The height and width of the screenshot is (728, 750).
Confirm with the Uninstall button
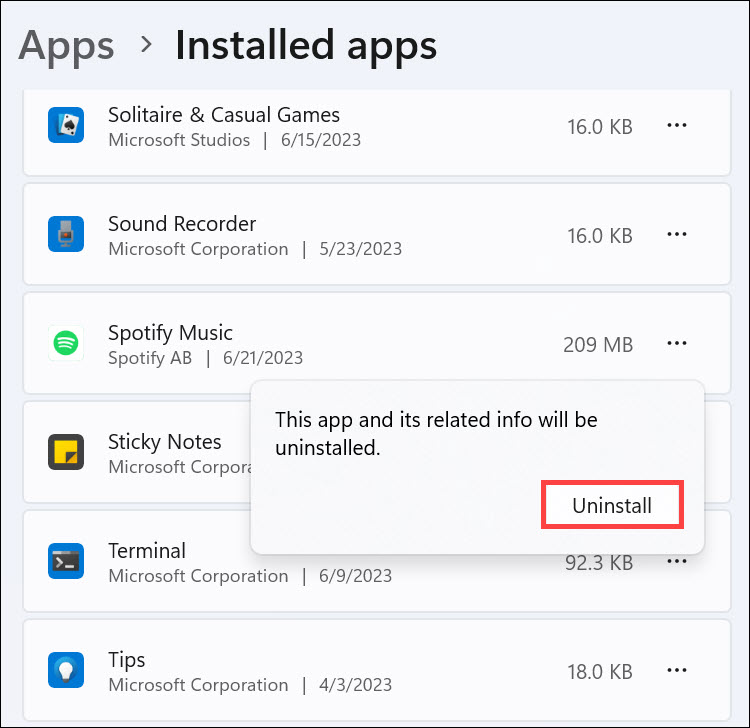[612, 506]
